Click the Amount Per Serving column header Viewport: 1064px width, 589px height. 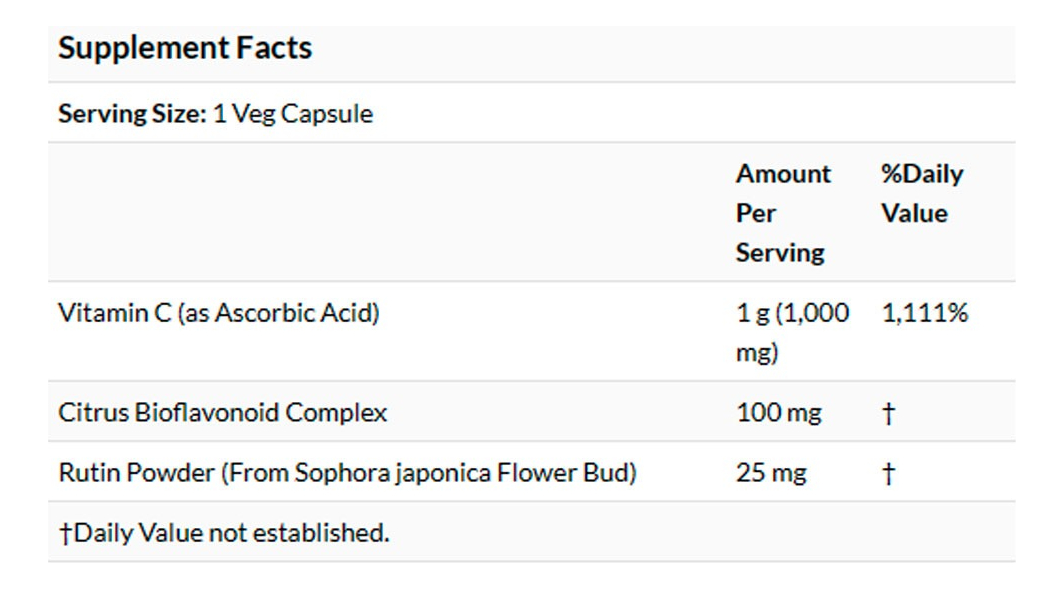click(x=783, y=213)
